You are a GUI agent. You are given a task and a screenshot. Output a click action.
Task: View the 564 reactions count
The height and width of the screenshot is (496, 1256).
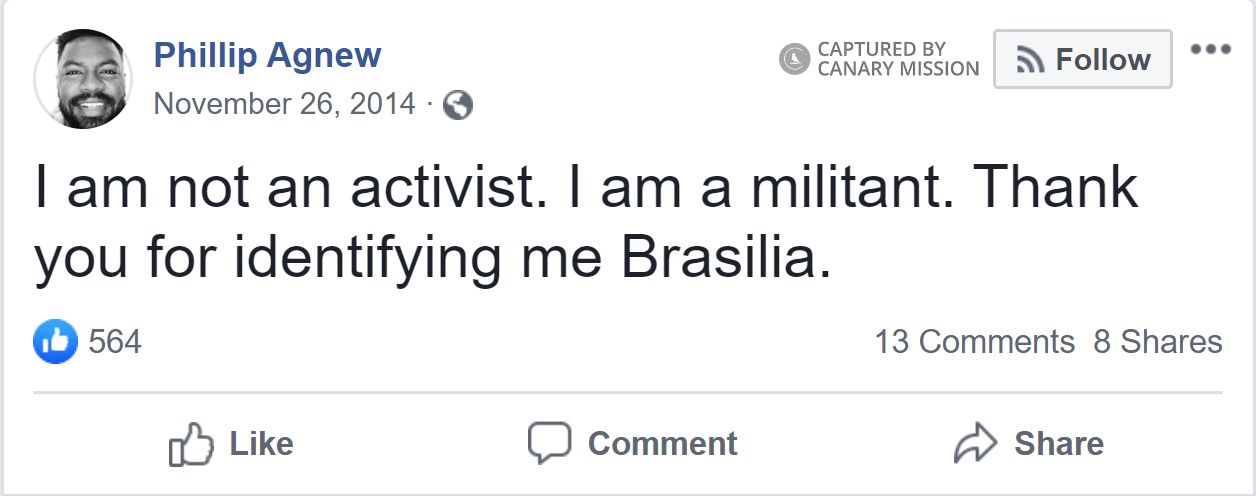click(x=115, y=343)
